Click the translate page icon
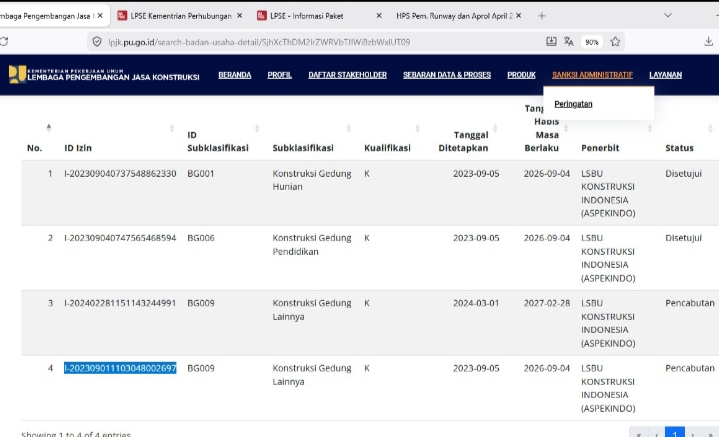Screen dimensions: 719x437 coord(570,42)
